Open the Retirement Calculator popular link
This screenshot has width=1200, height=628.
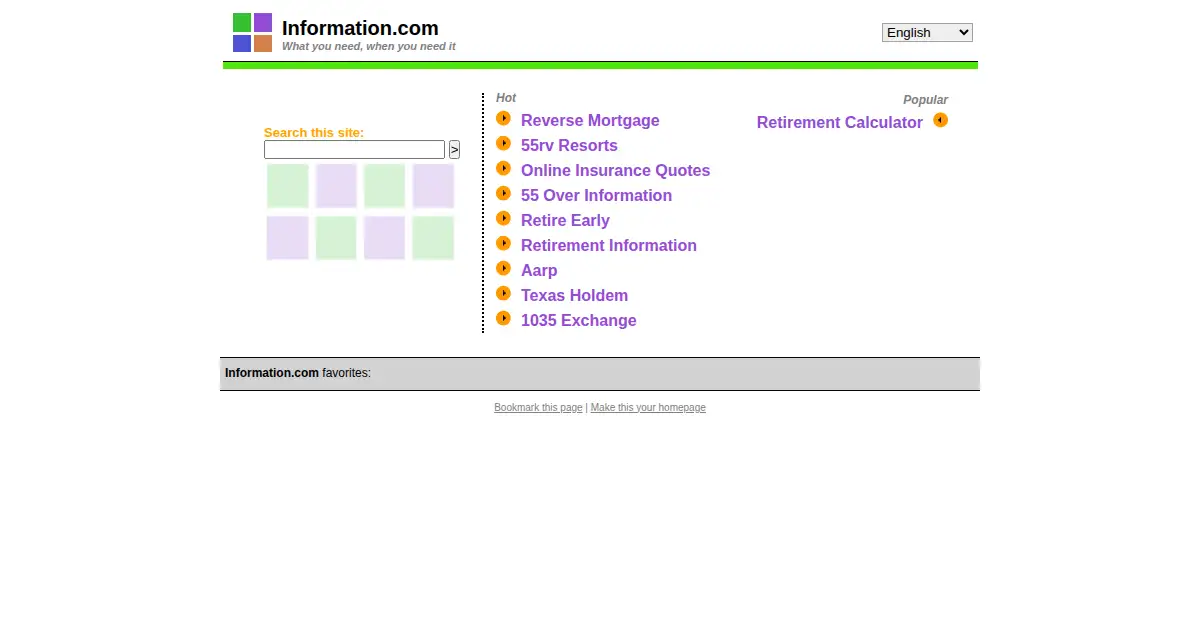[839, 123]
